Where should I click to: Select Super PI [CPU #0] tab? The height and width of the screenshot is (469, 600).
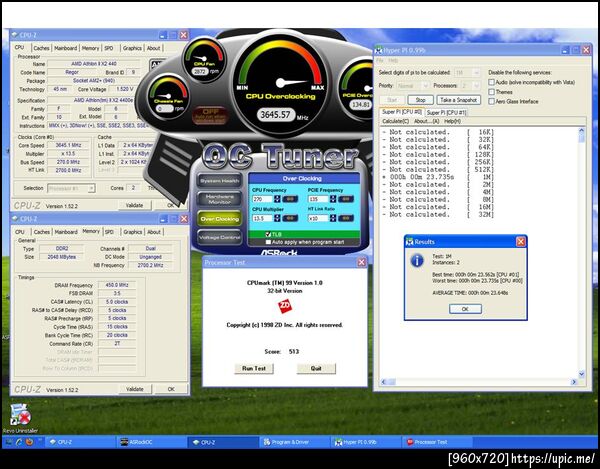coord(402,112)
